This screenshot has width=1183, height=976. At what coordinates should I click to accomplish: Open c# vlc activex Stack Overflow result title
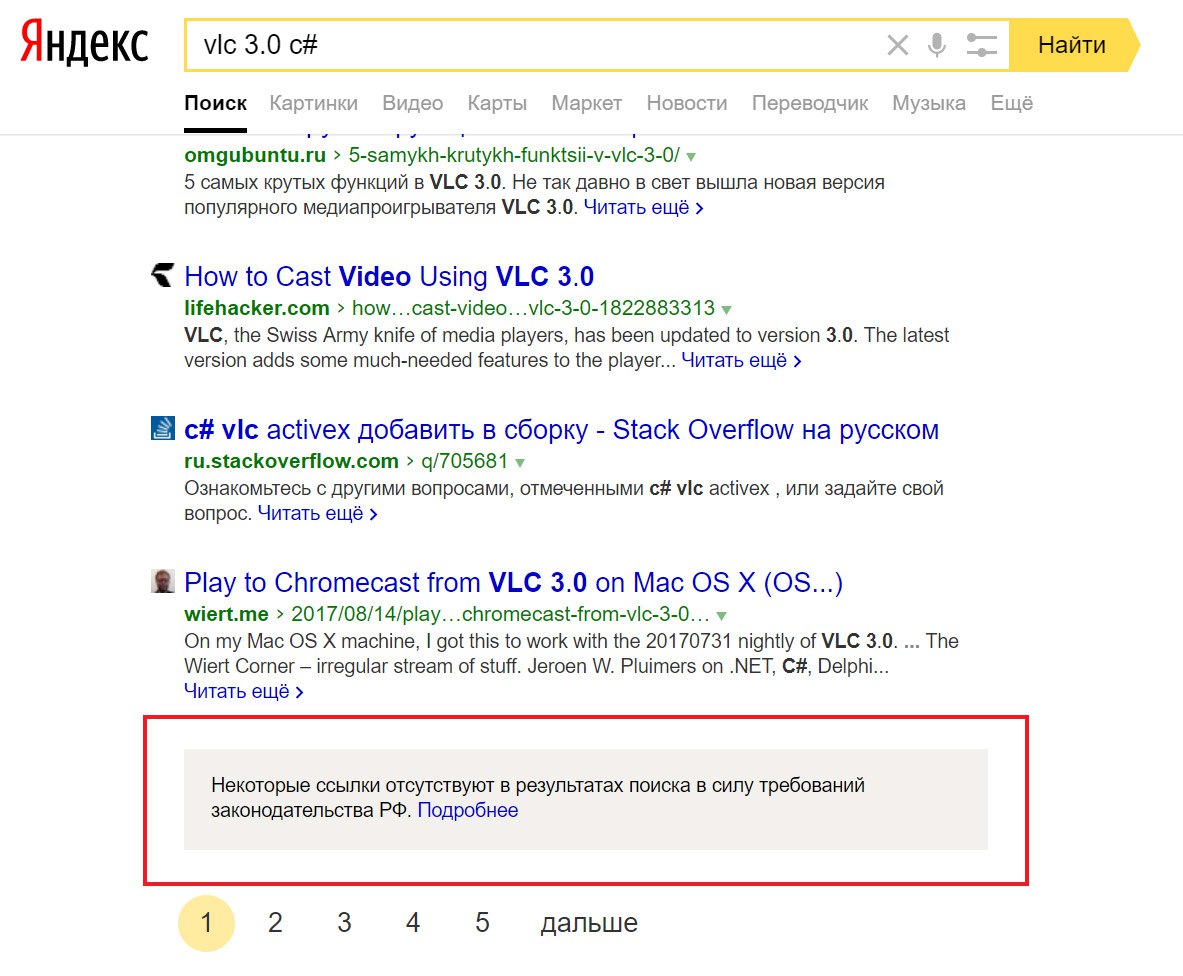click(x=561, y=430)
